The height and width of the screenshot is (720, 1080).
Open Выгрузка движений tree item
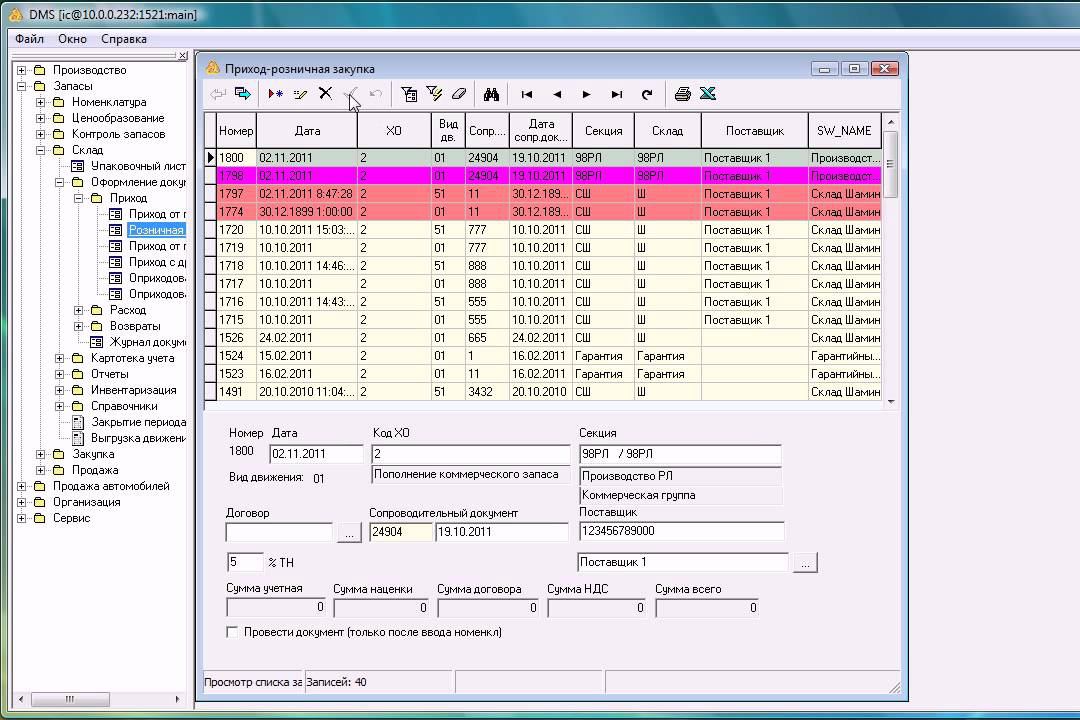138,438
